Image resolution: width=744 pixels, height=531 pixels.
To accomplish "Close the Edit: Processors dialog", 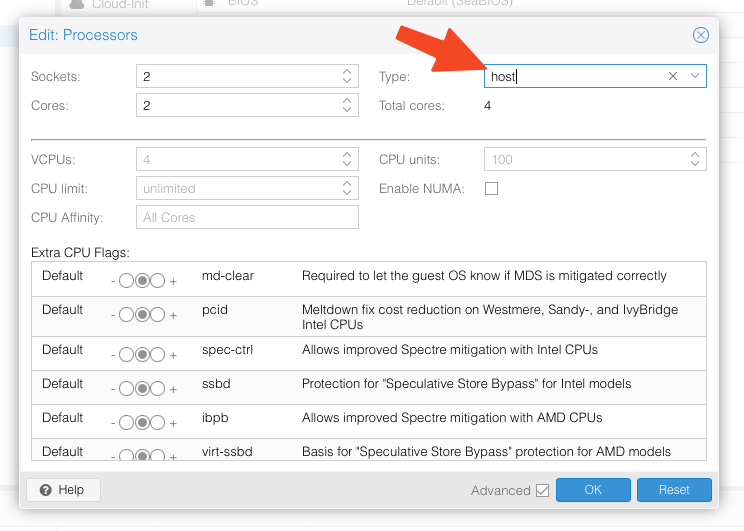I will [x=701, y=35].
